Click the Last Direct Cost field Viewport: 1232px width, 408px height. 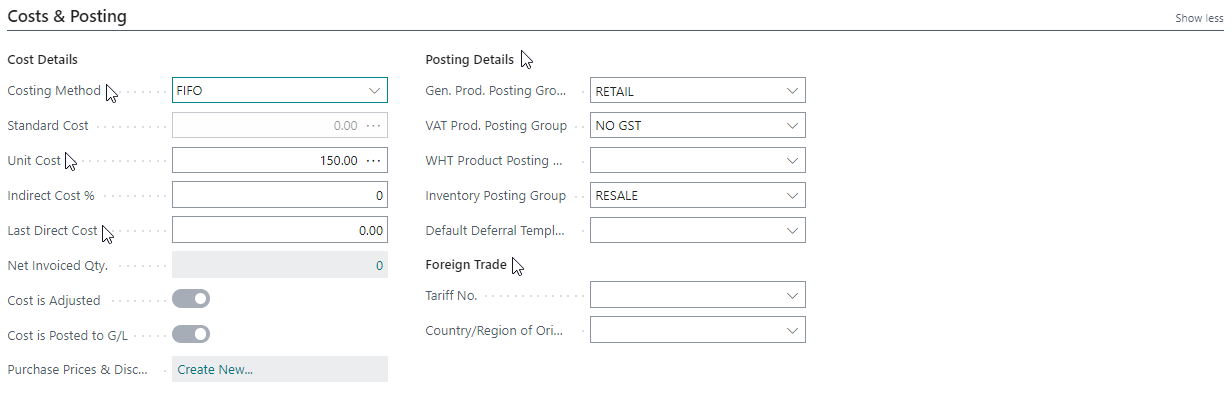point(280,230)
